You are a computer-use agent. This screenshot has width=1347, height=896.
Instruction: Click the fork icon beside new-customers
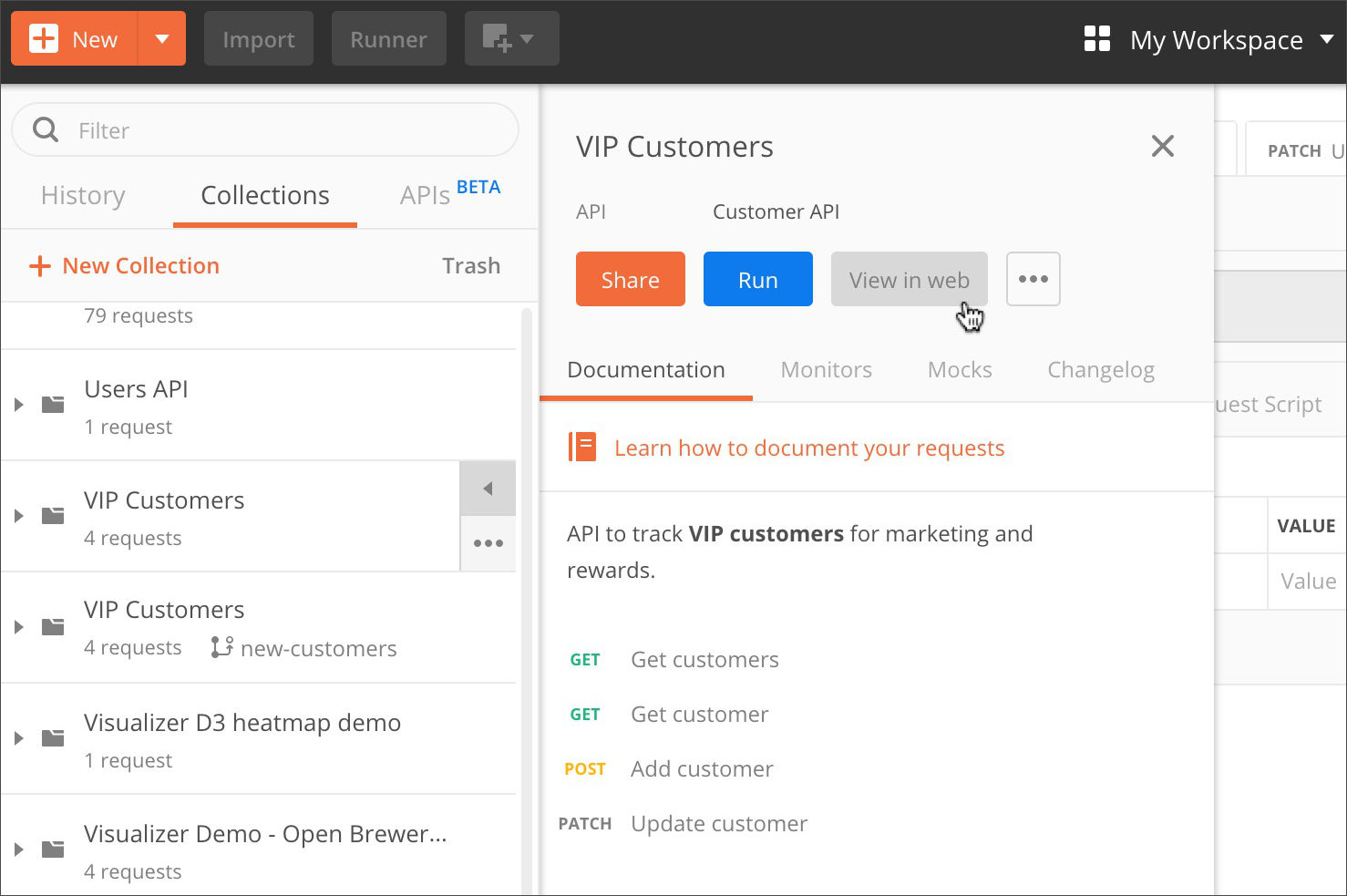(221, 647)
